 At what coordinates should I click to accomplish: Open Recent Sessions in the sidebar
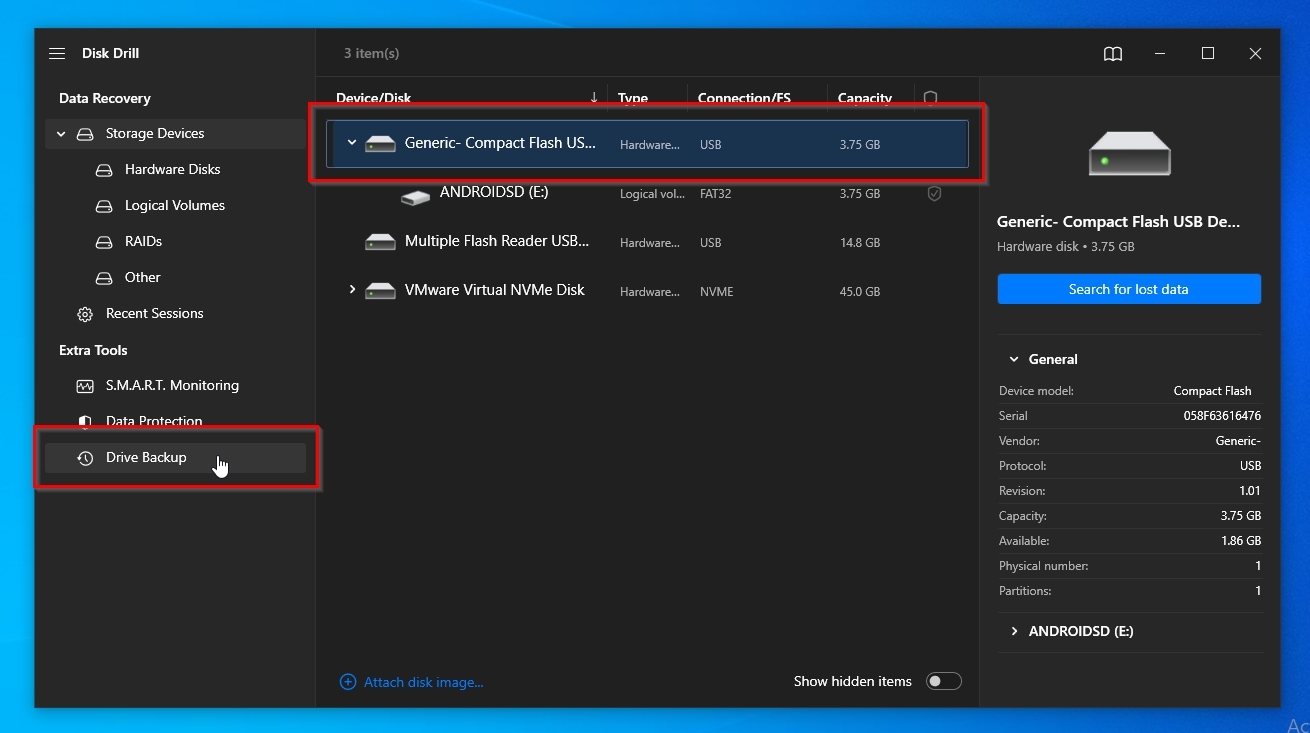pyautogui.click(x=154, y=314)
